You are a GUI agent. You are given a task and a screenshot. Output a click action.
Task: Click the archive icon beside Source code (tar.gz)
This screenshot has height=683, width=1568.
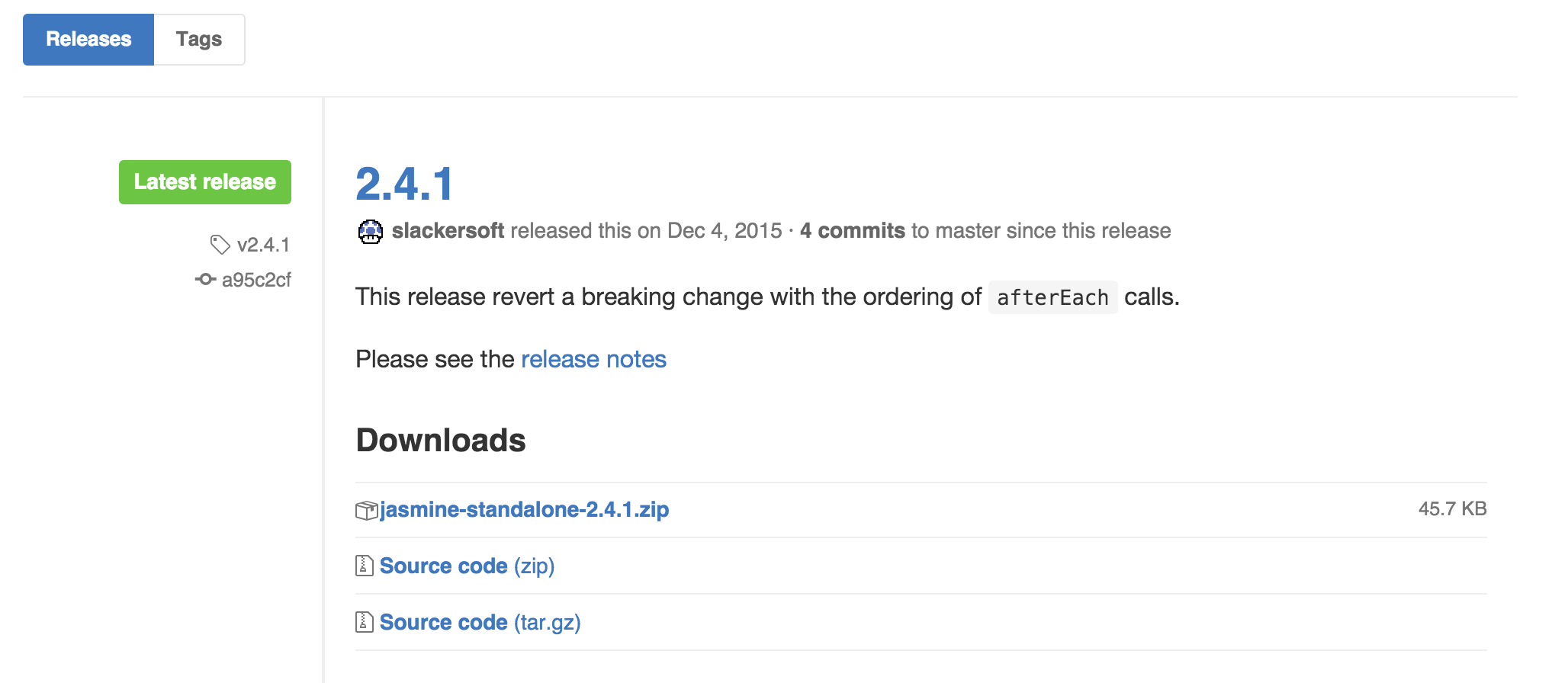[365, 622]
